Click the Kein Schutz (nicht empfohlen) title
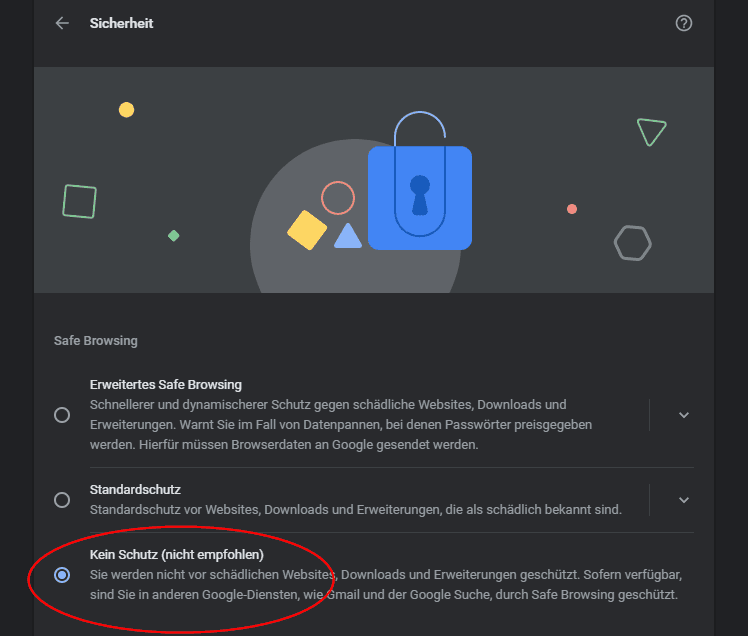The height and width of the screenshot is (636, 748). pyautogui.click(x=177, y=554)
